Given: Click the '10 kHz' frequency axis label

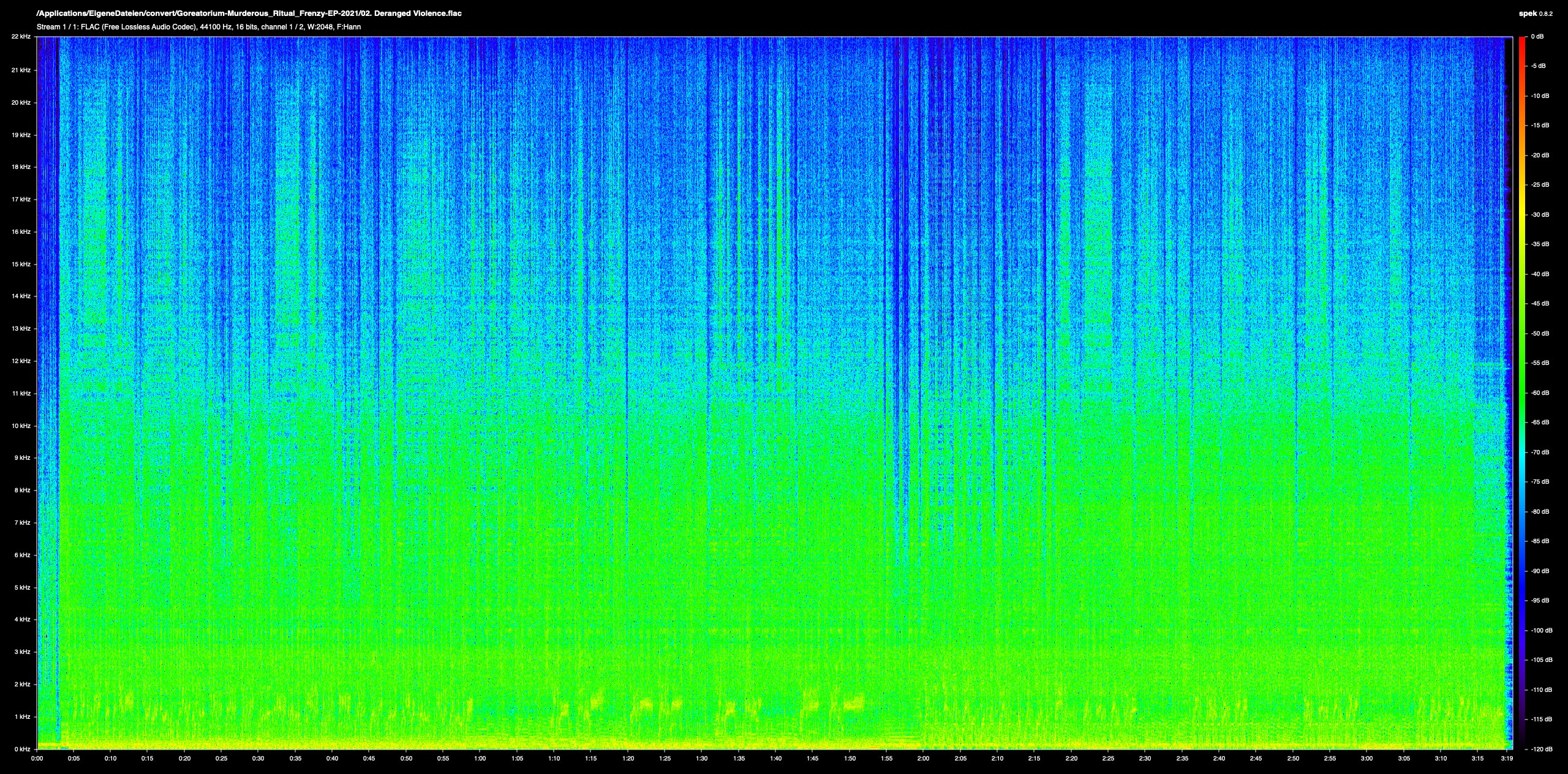Looking at the screenshot, I should click(21, 426).
